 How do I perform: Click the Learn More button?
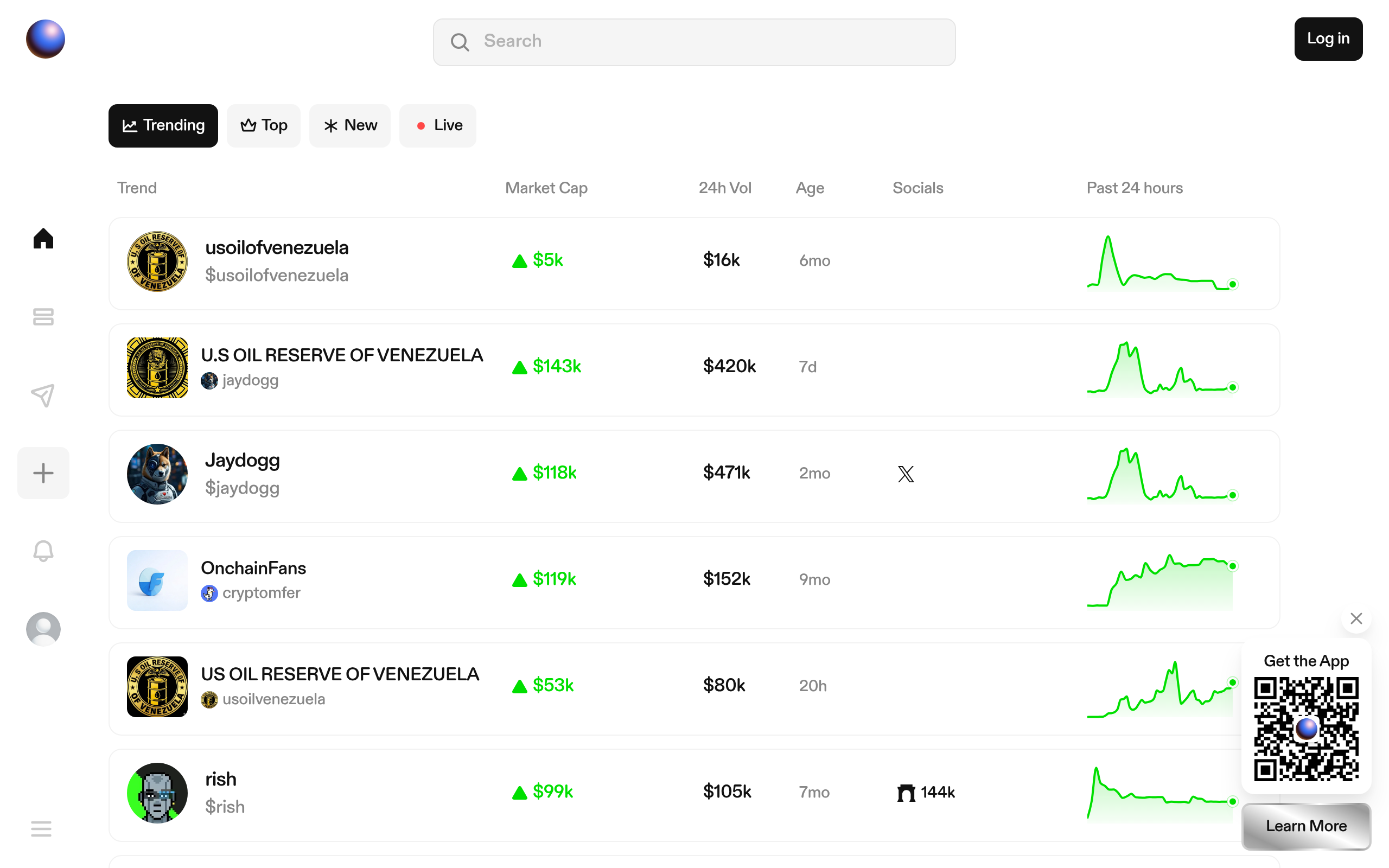tap(1306, 826)
